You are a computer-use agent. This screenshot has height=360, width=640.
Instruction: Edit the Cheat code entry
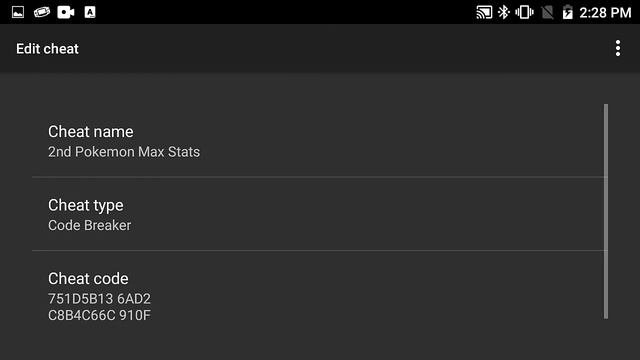tap(318, 296)
